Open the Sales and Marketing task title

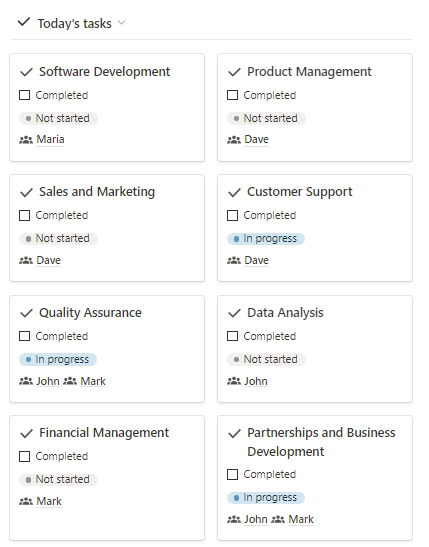coord(97,192)
